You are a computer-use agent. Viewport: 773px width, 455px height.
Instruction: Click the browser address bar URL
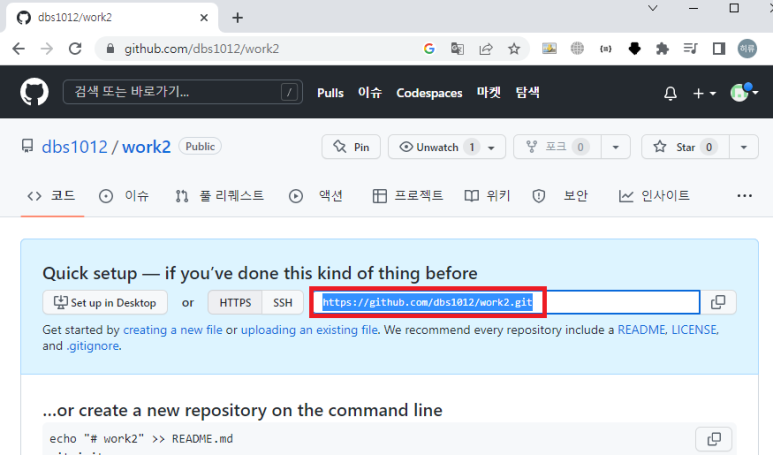tap(202, 49)
